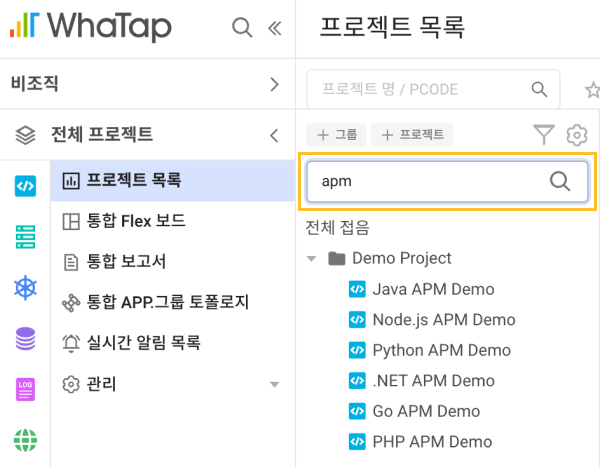Click the + 그룹 button
Screen dimensions: 600x468
point(336,135)
